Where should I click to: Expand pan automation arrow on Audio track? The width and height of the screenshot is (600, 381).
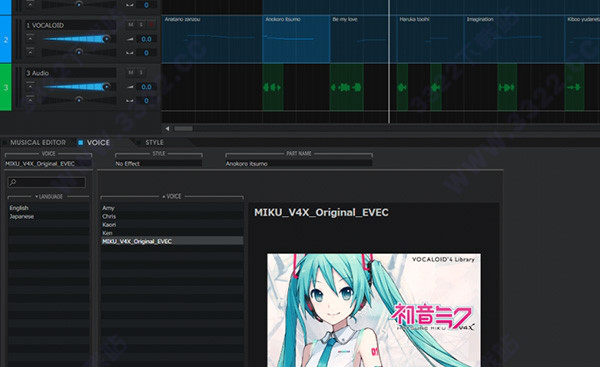(x=30, y=100)
